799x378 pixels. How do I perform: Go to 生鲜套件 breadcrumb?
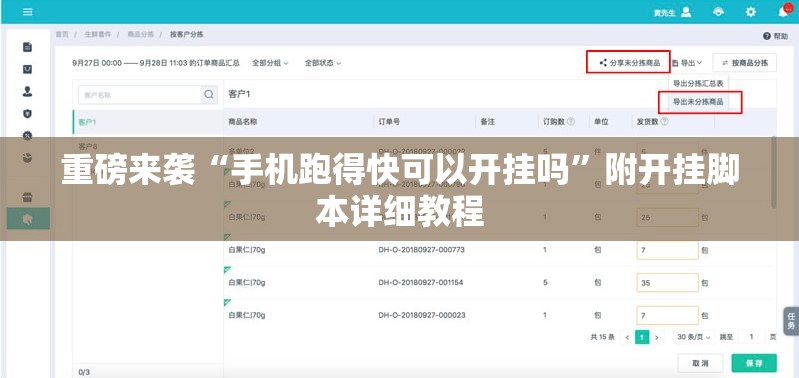click(x=97, y=35)
